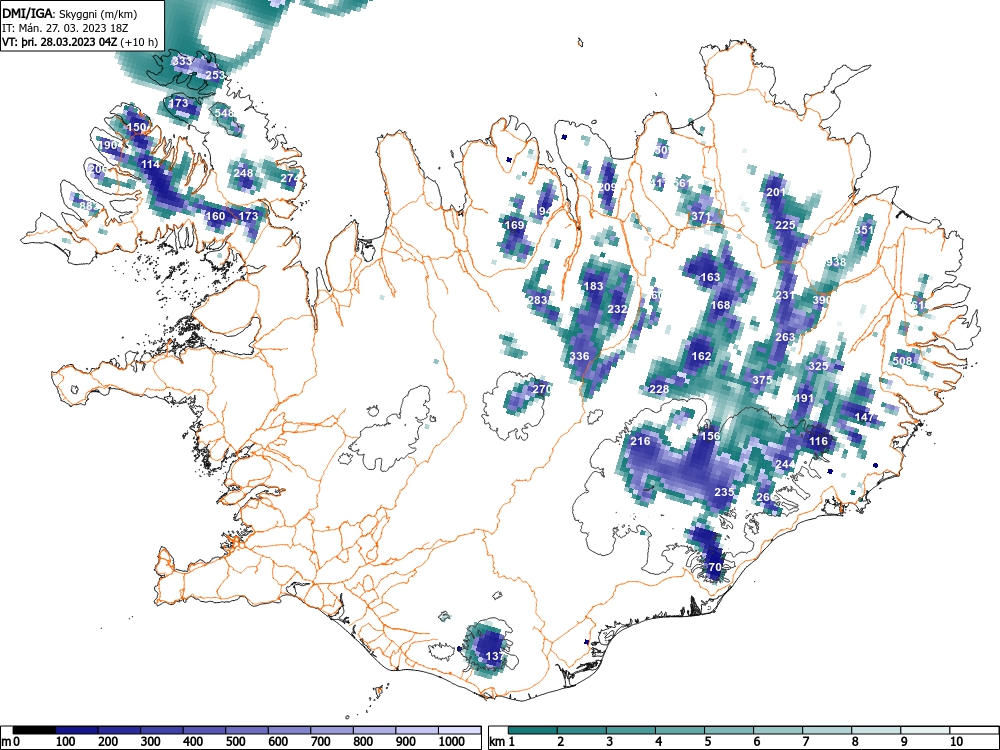Click the map value 137 in the south
Image resolution: width=1000 pixels, height=750 pixels.
point(496,656)
